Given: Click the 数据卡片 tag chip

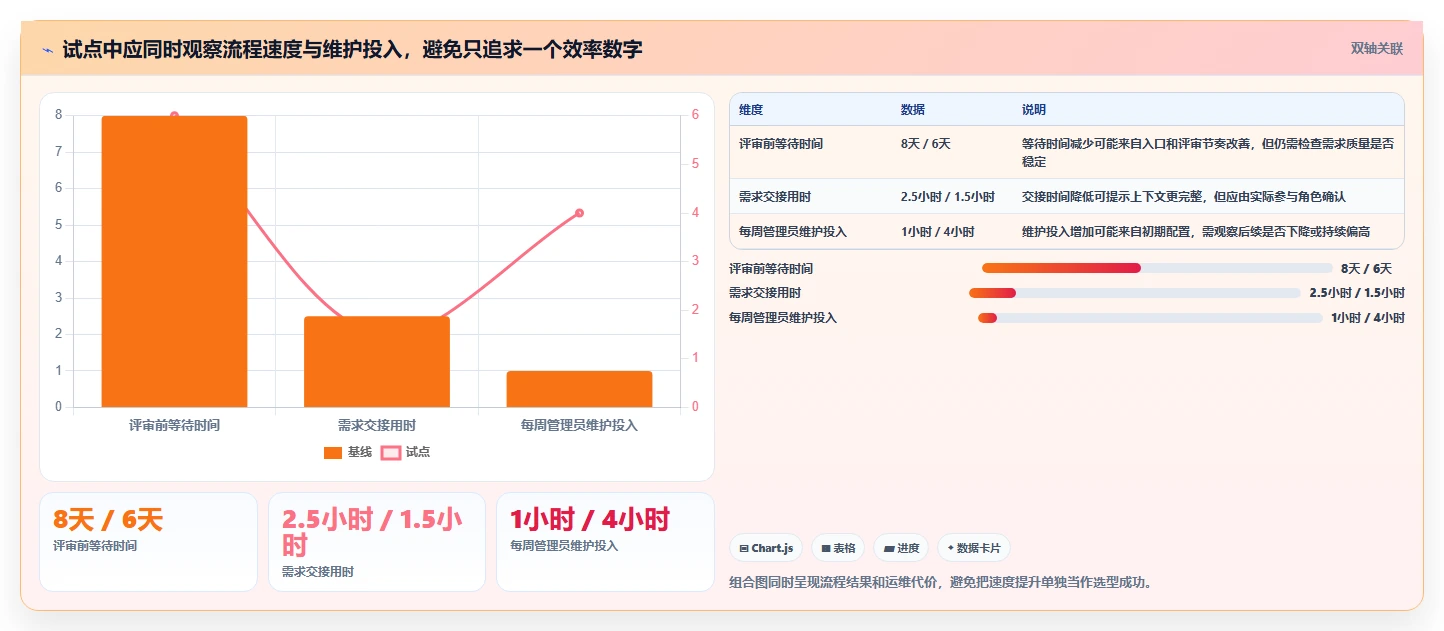Looking at the screenshot, I should (x=973, y=548).
